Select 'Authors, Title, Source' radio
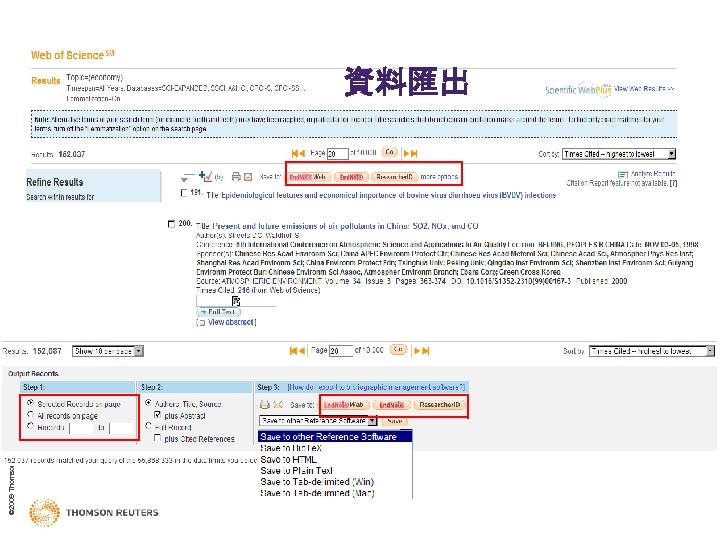Screen dimensions: 720x540 coord(148,403)
